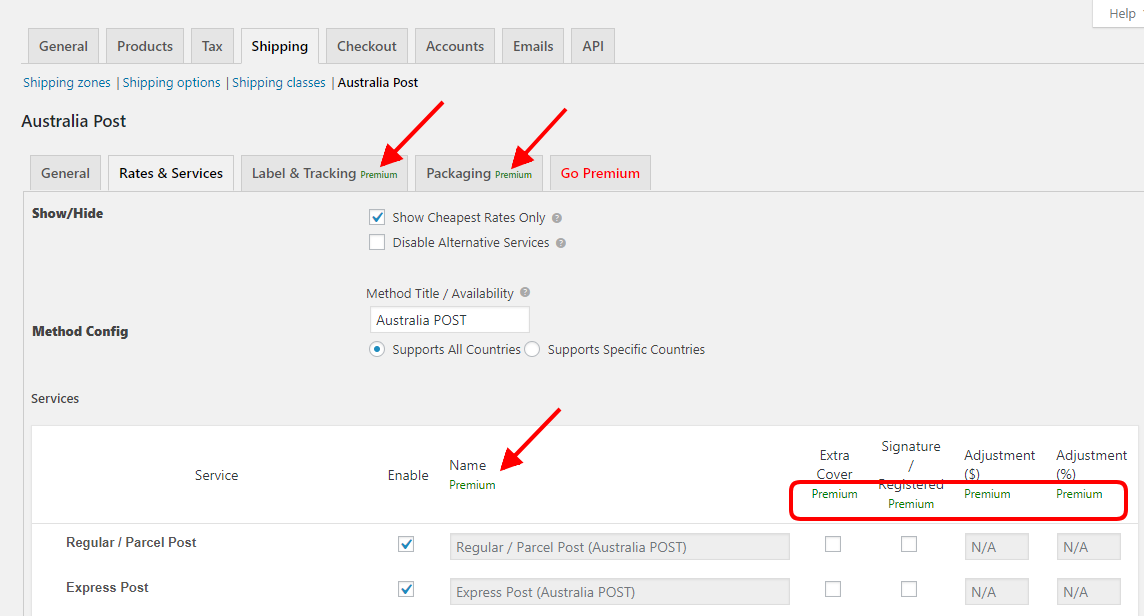Toggle Enable for Express Post
The width and height of the screenshot is (1144, 616).
(406, 589)
